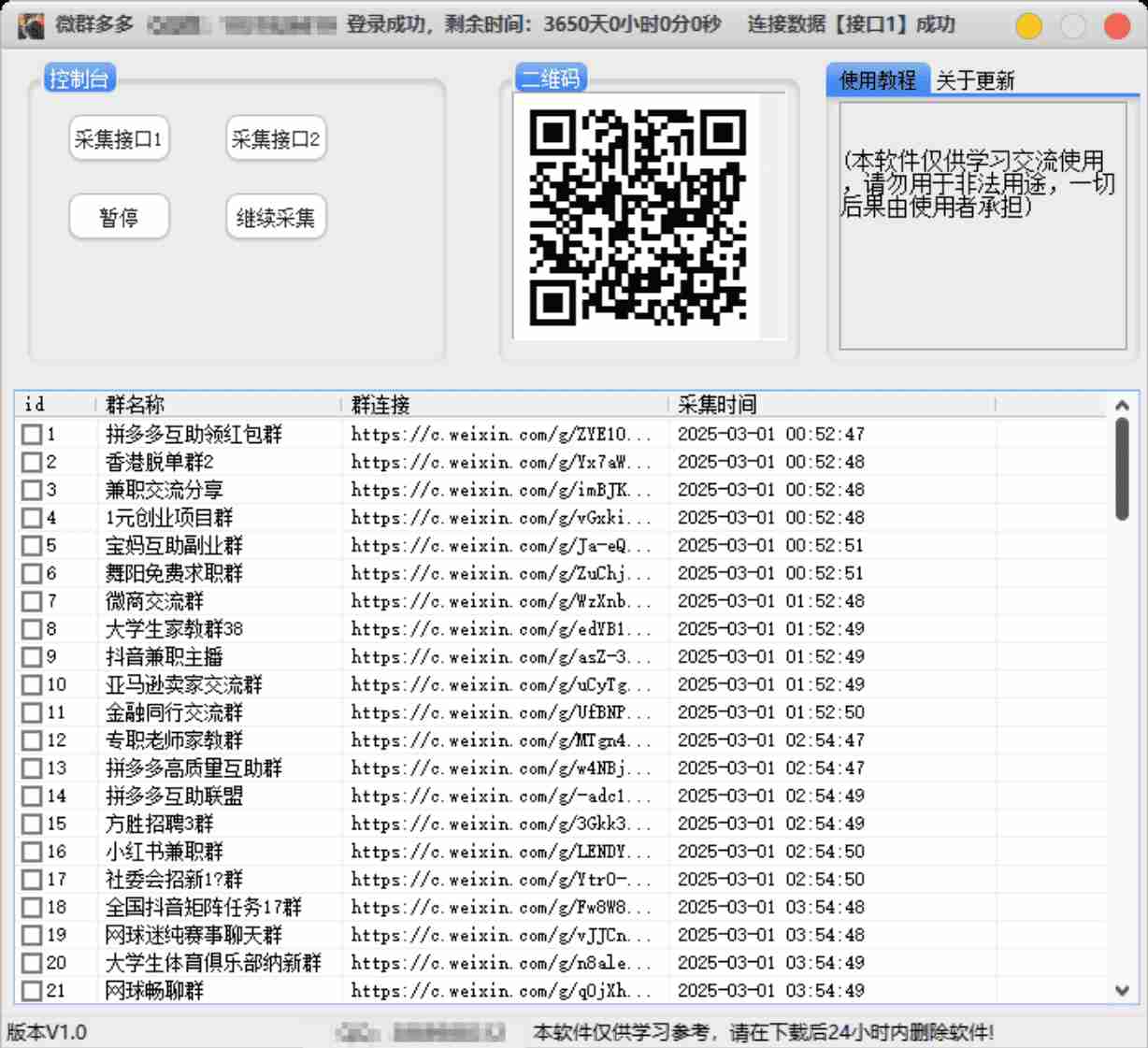The height and width of the screenshot is (1048, 1148).
Task: Click the link https://c.weixin.com/g/vGxki...
Action: pos(501,517)
